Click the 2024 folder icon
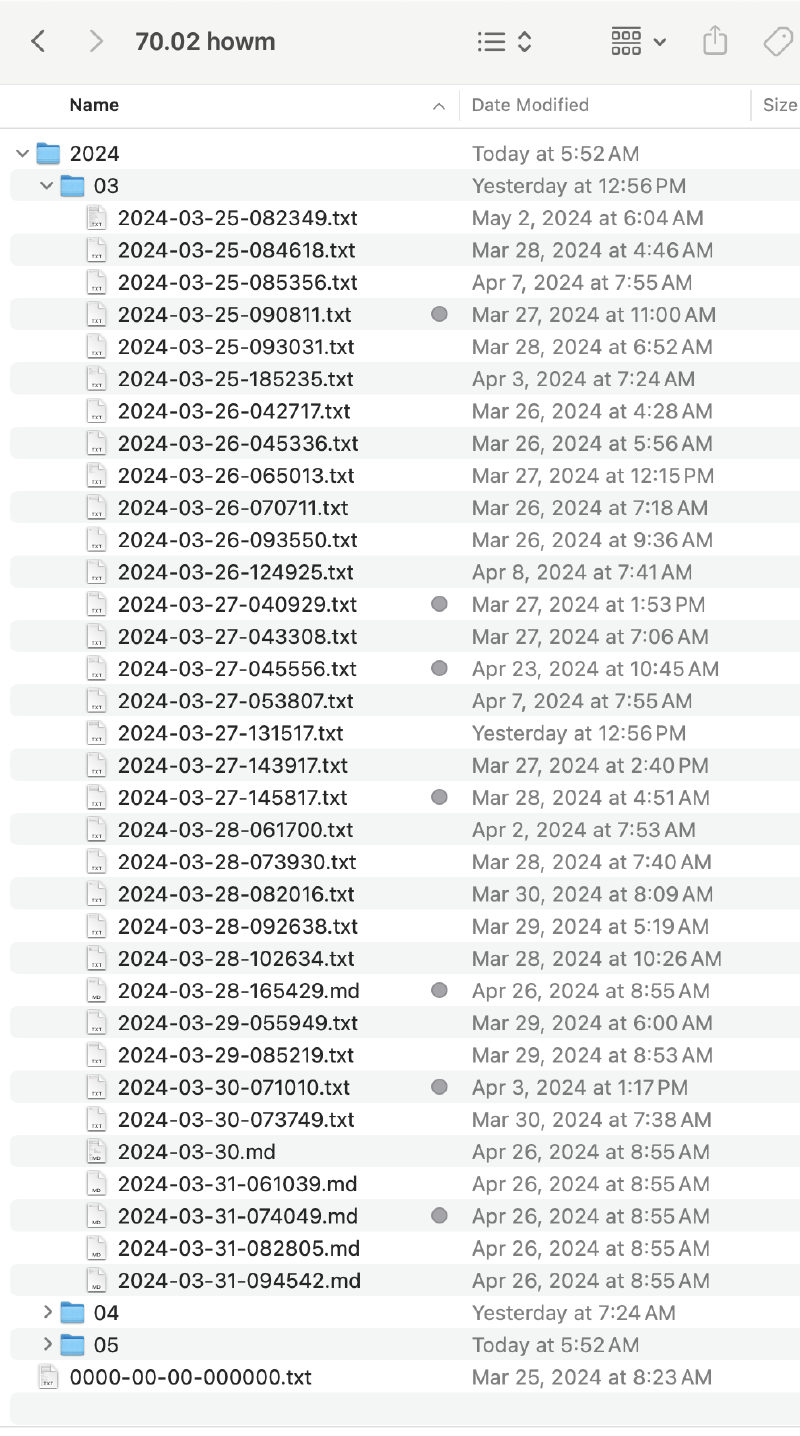The image size is (800, 1436). coord(48,154)
